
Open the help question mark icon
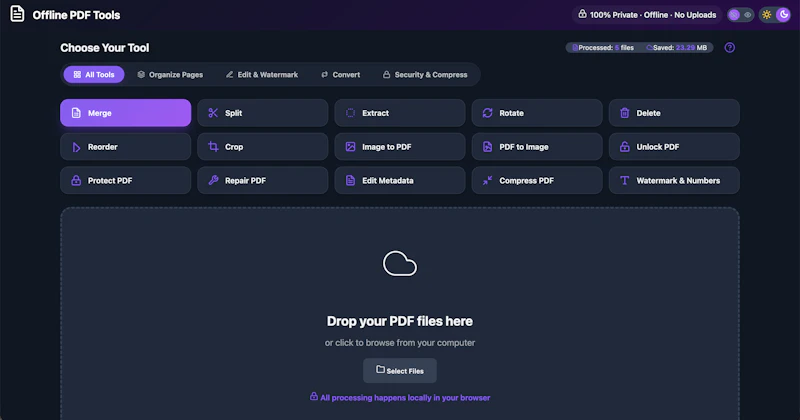click(730, 47)
